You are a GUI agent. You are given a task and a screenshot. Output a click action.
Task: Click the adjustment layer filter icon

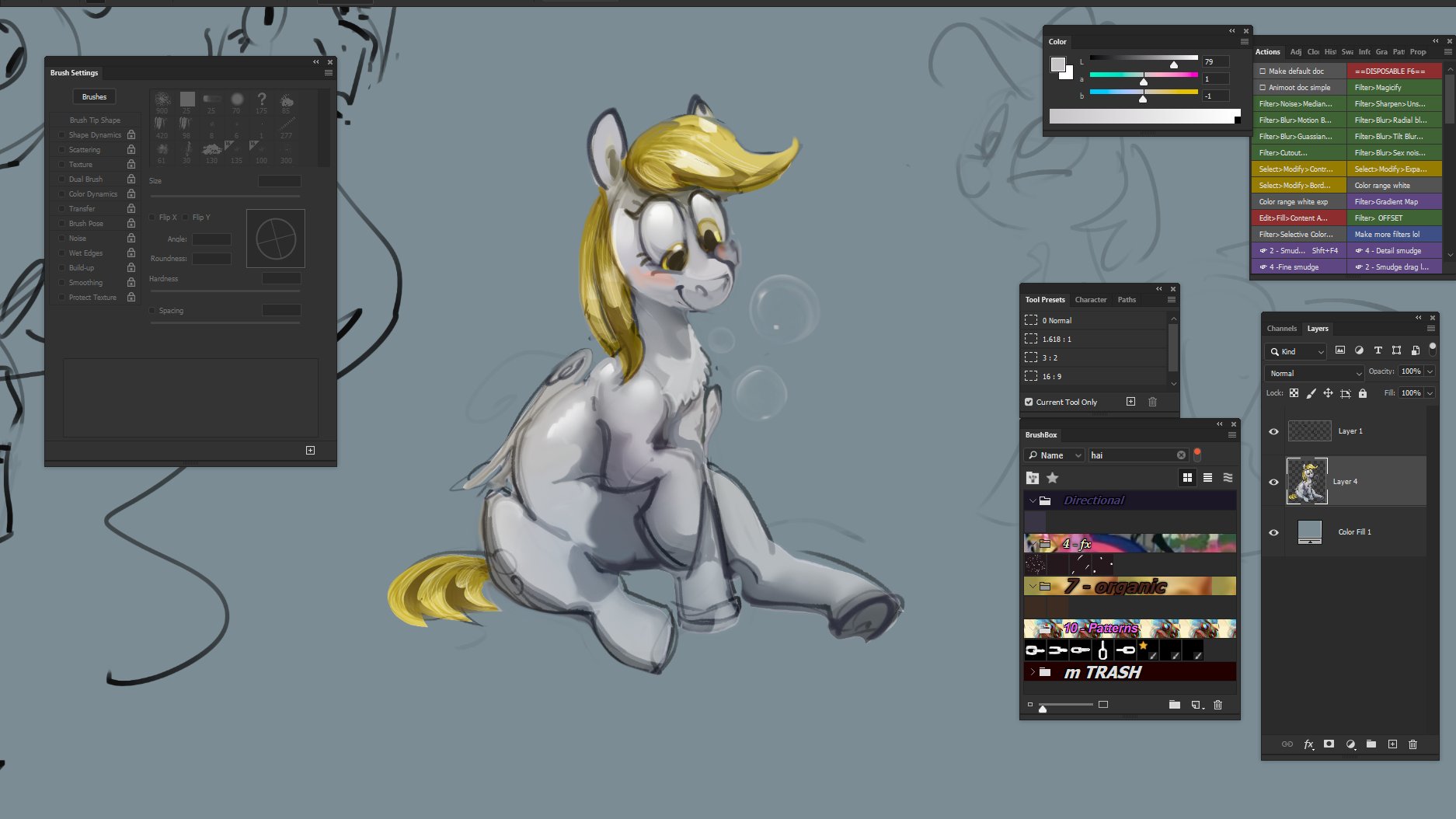(1359, 350)
